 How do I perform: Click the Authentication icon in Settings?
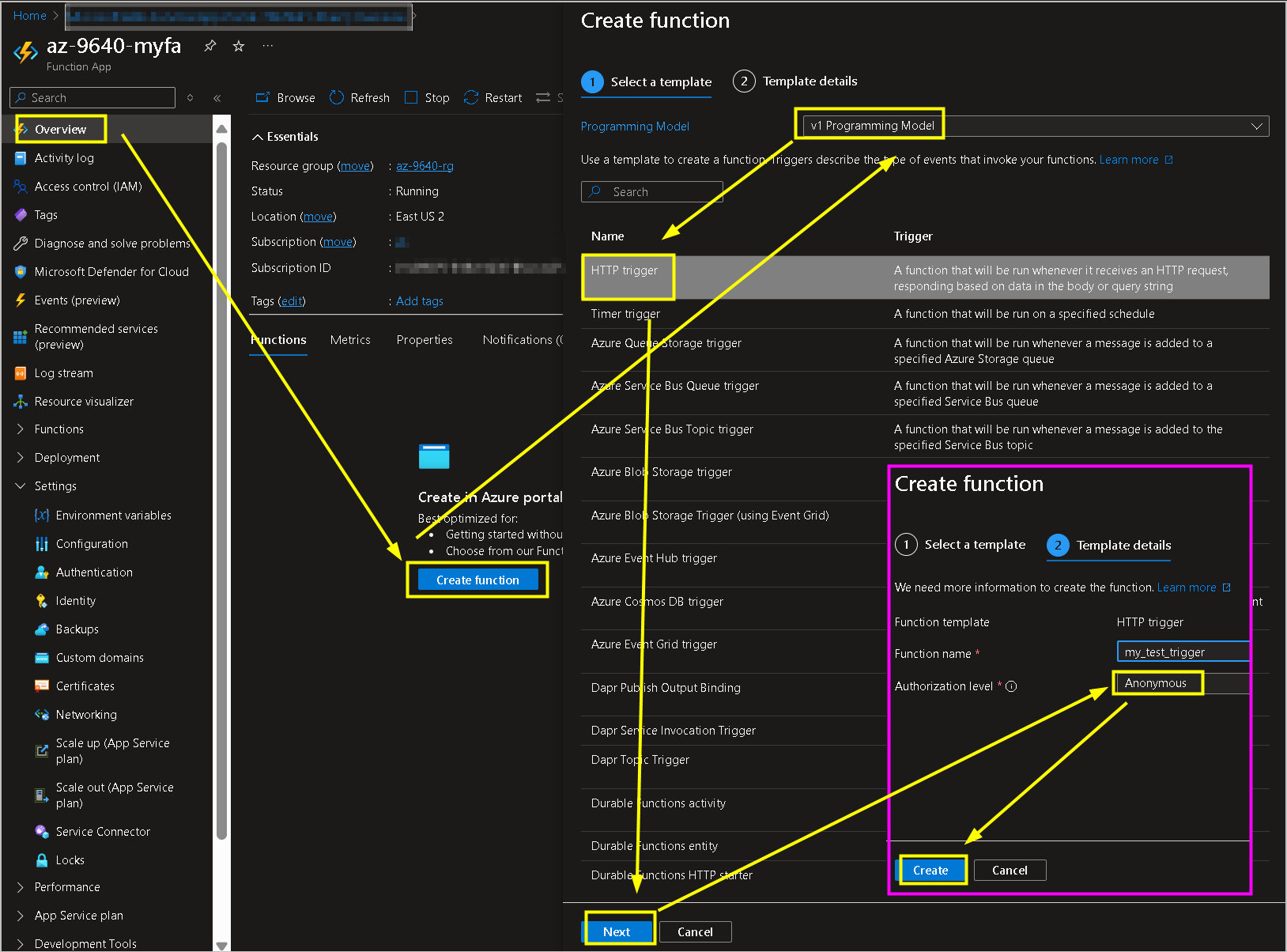42,572
